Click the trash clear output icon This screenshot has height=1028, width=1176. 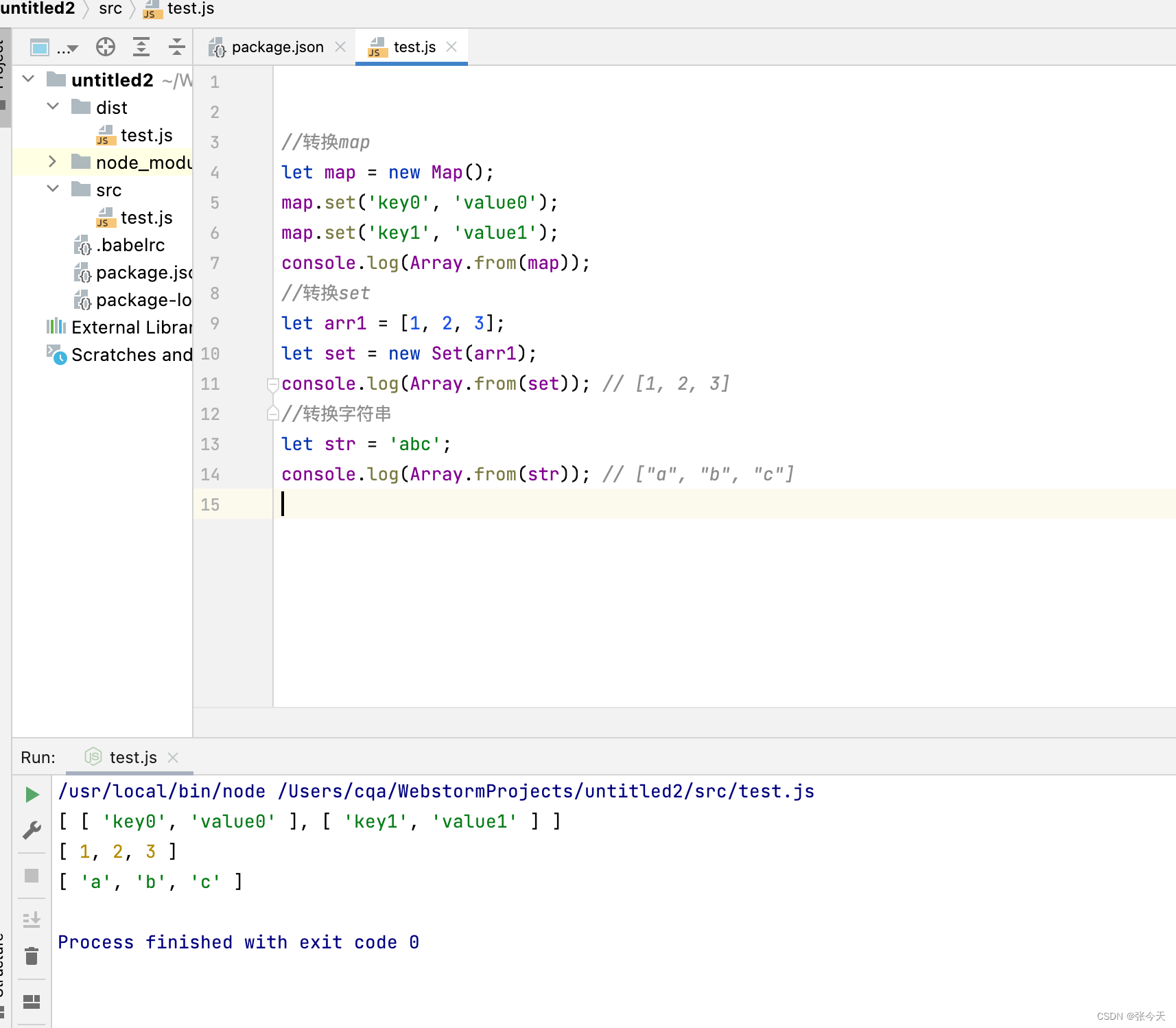tap(32, 956)
